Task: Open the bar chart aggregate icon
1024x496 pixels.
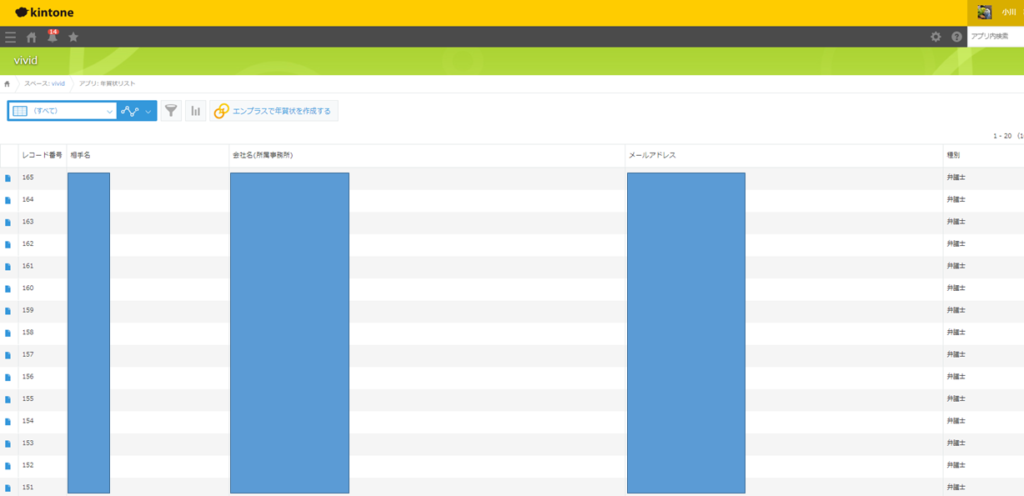Action: (195, 111)
